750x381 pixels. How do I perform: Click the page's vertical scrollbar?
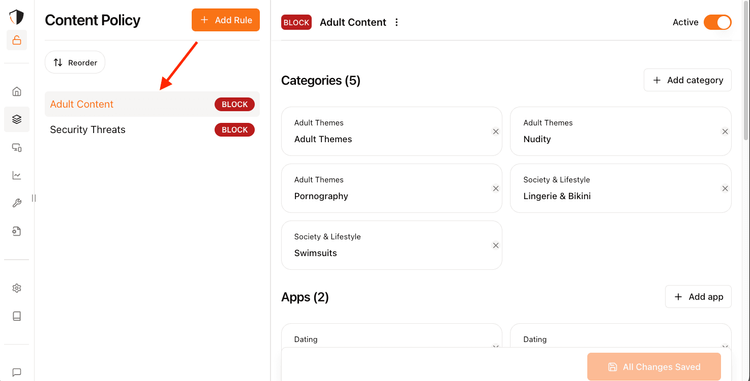coord(747,72)
